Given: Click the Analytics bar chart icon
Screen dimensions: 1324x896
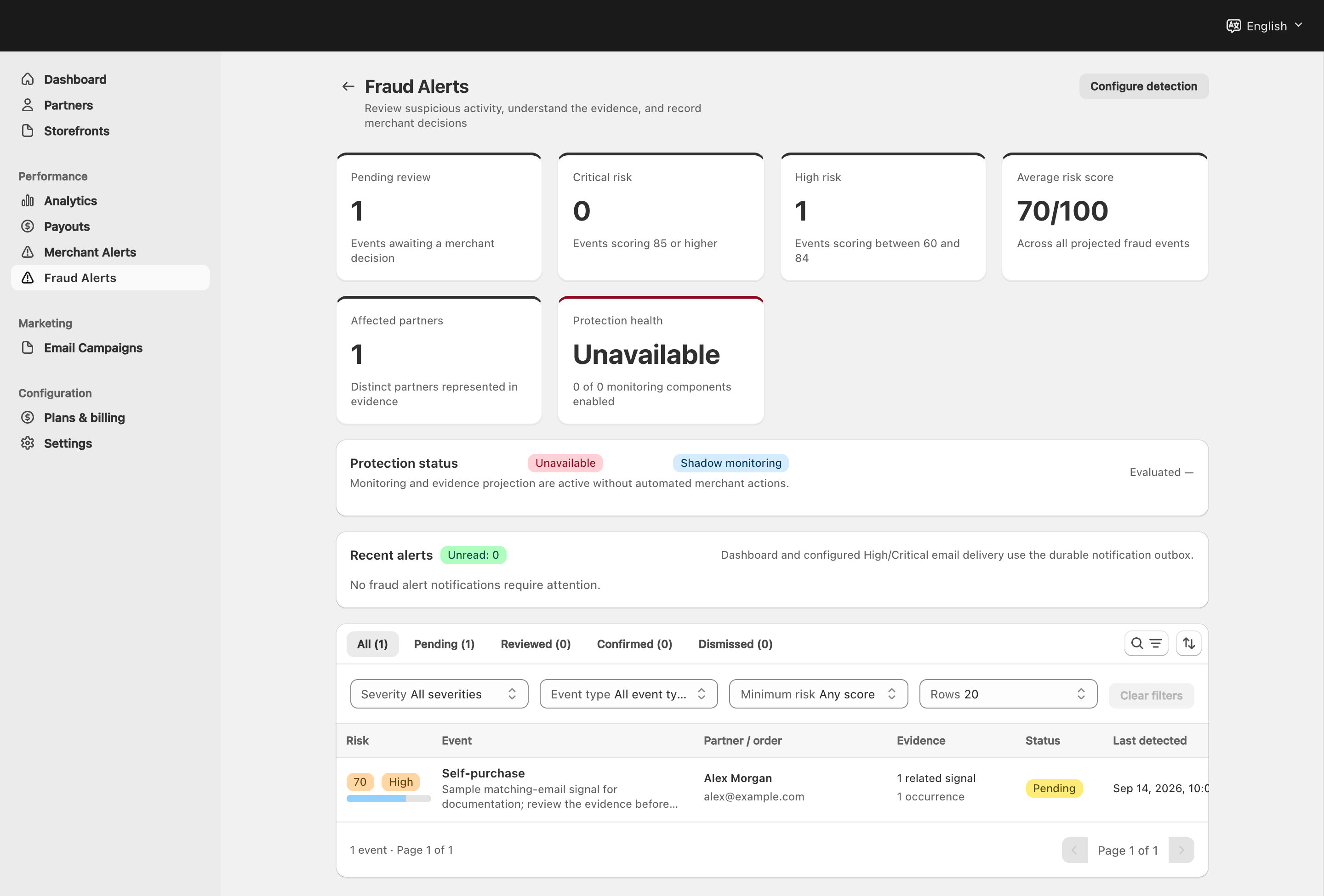Looking at the screenshot, I should [27, 200].
